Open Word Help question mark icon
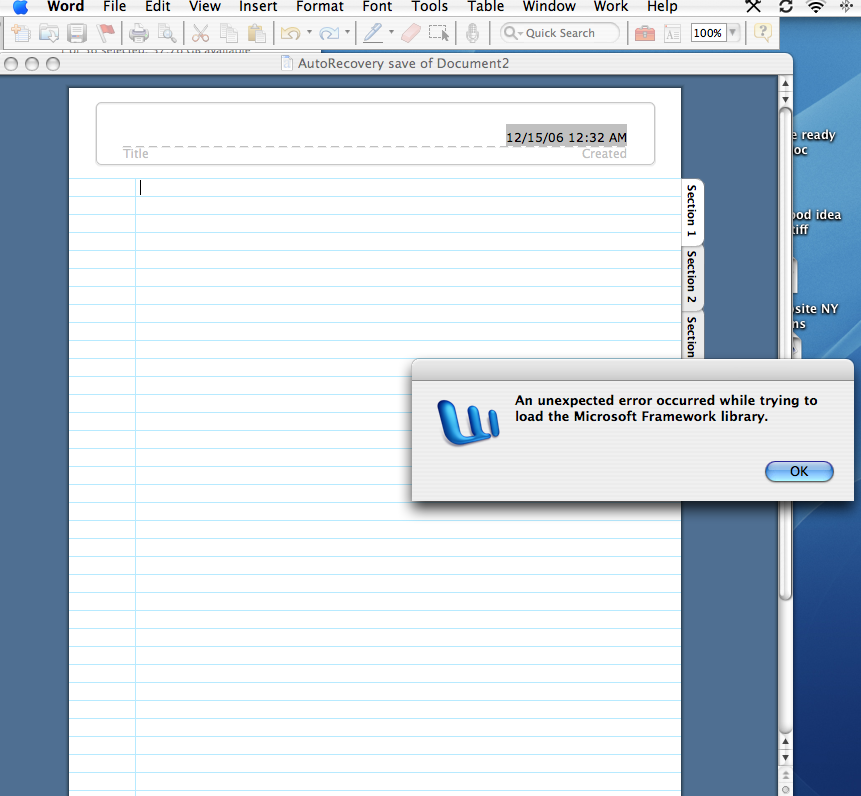 click(x=763, y=32)
